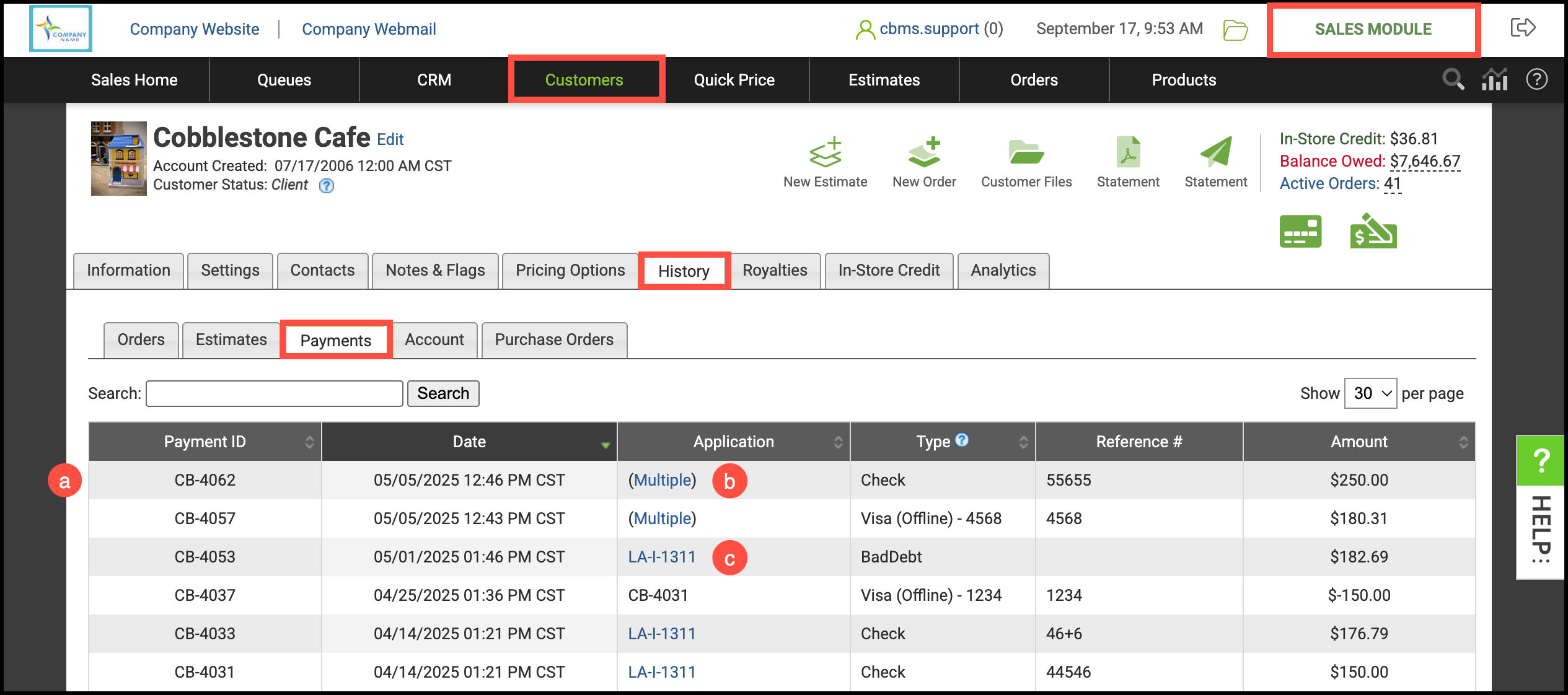Sort table by Date column

[x=469, y=442]
